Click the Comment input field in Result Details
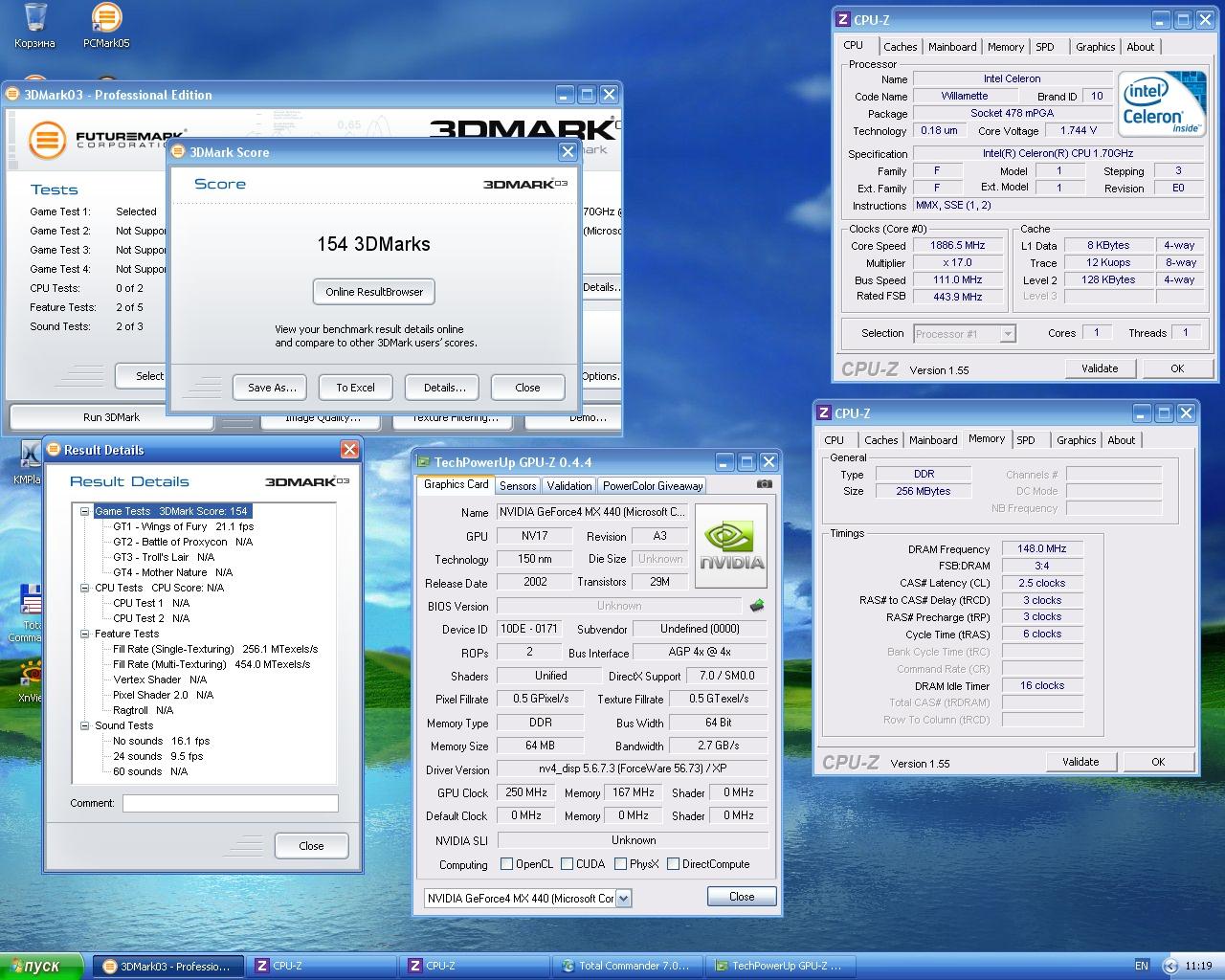Viewport: 1225px width, 980px height. [230, 803]
